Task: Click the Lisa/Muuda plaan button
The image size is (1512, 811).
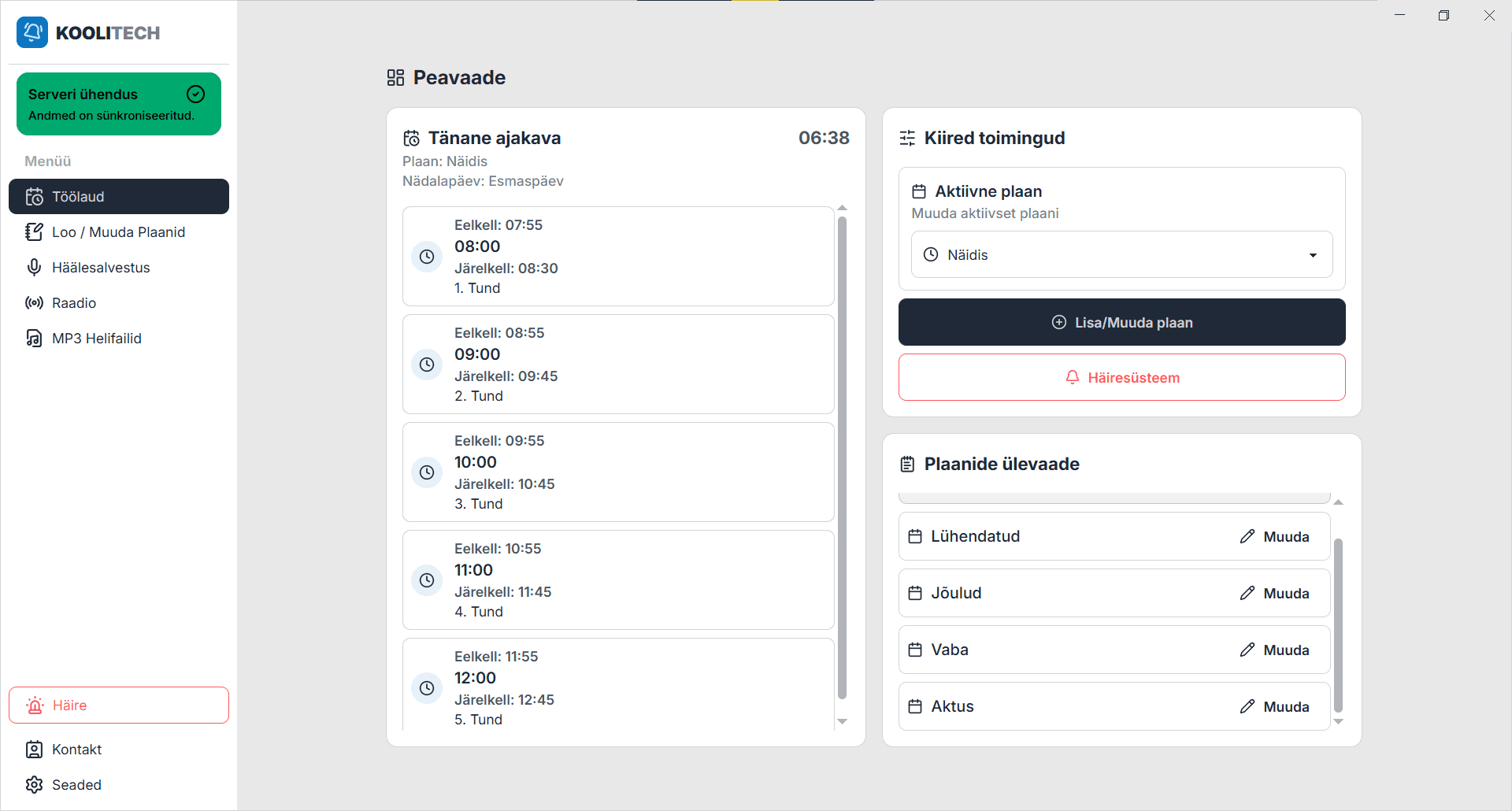Action: point(1121,322)
